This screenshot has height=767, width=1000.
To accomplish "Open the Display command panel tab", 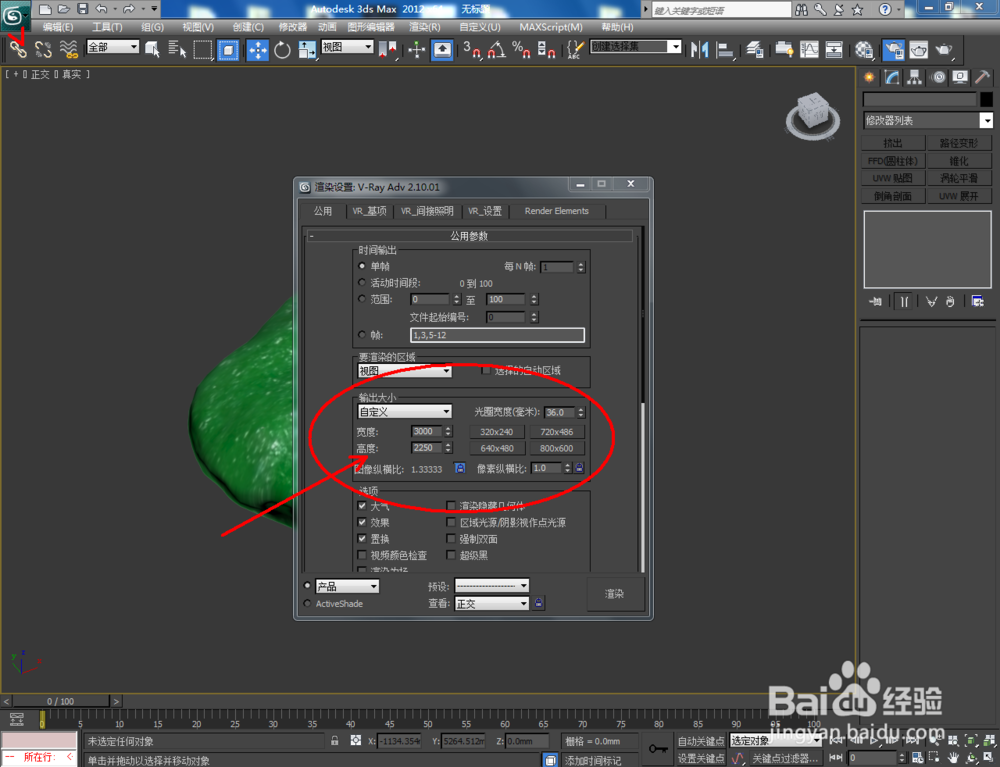I will coord(960,77).
